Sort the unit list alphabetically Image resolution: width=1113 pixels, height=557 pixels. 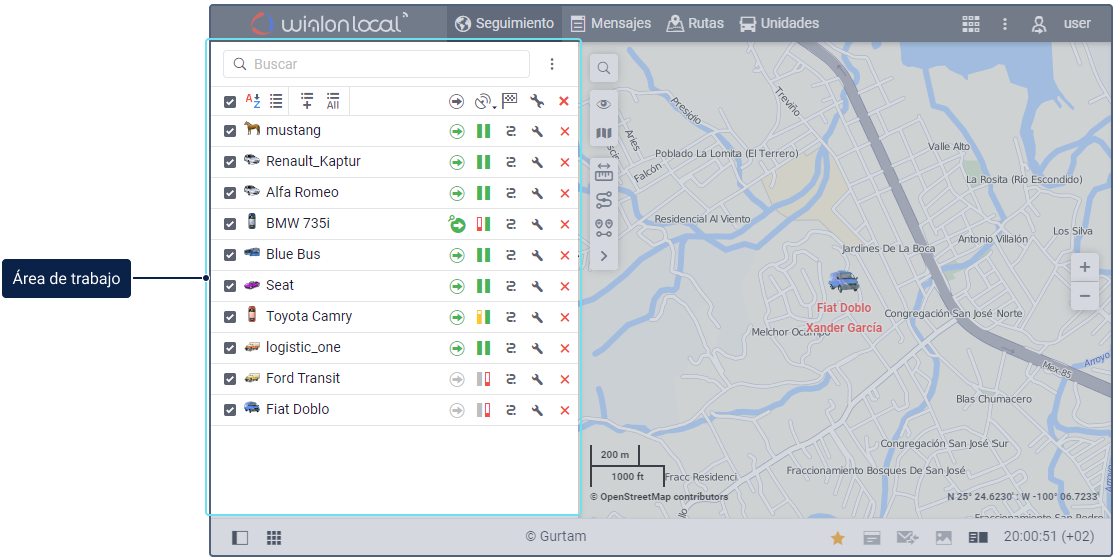253,101
